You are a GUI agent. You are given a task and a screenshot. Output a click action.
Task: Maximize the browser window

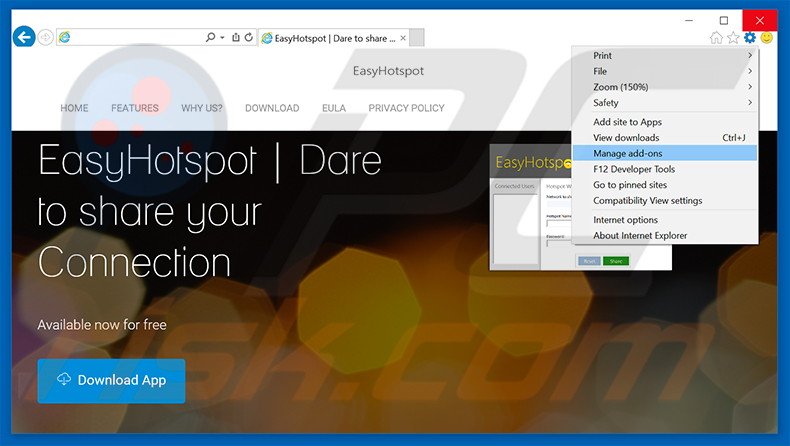pyautogui.click(x=723, y=20)
